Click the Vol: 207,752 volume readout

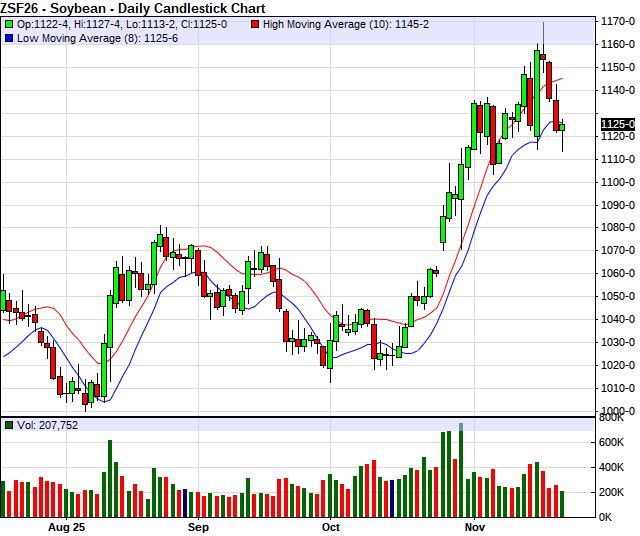point(49,425)
